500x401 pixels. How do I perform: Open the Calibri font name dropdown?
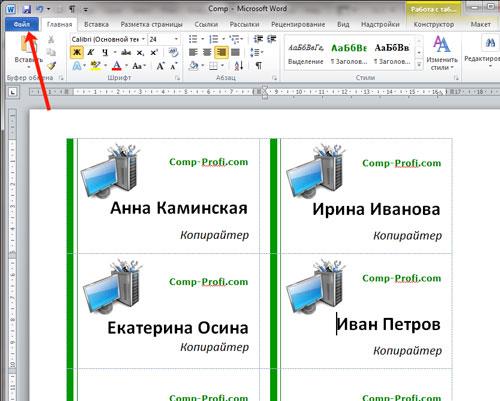[143, 39]
